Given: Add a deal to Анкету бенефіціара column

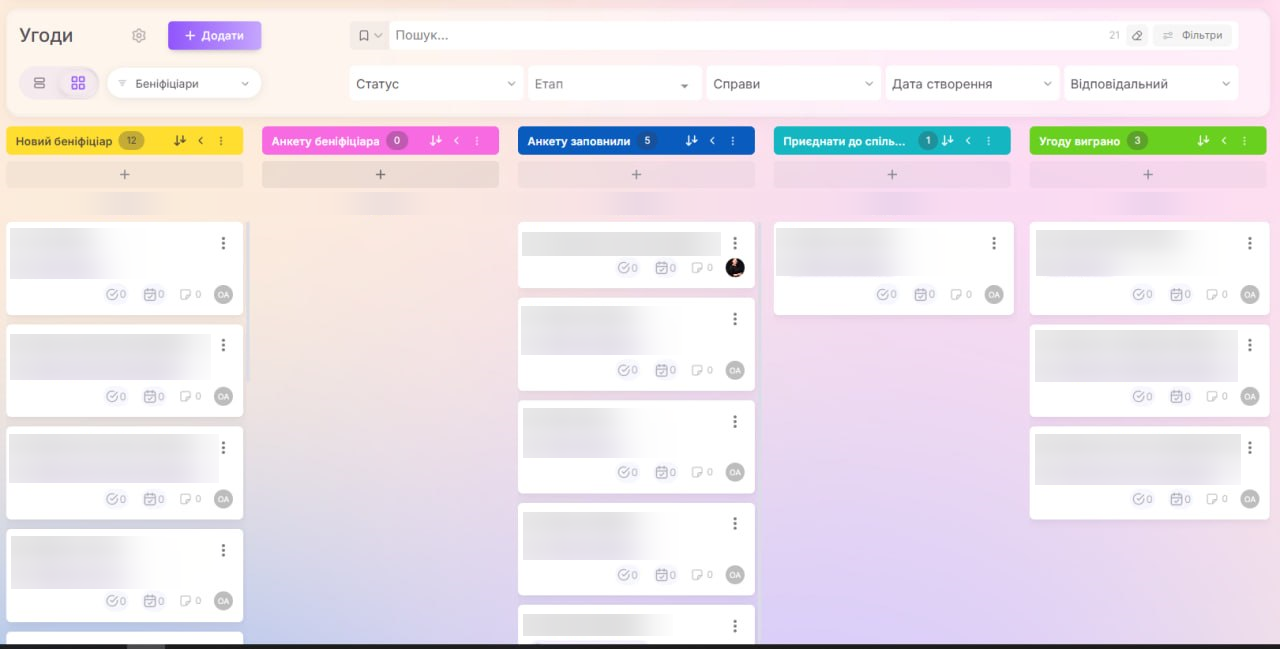Looking at the screenshot, I should (380, 174).
